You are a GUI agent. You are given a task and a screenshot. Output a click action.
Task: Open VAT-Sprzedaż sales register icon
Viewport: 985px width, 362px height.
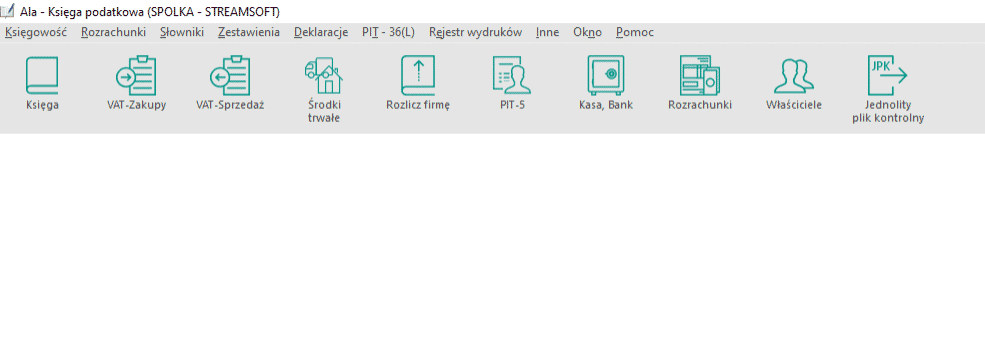[230, 76]
